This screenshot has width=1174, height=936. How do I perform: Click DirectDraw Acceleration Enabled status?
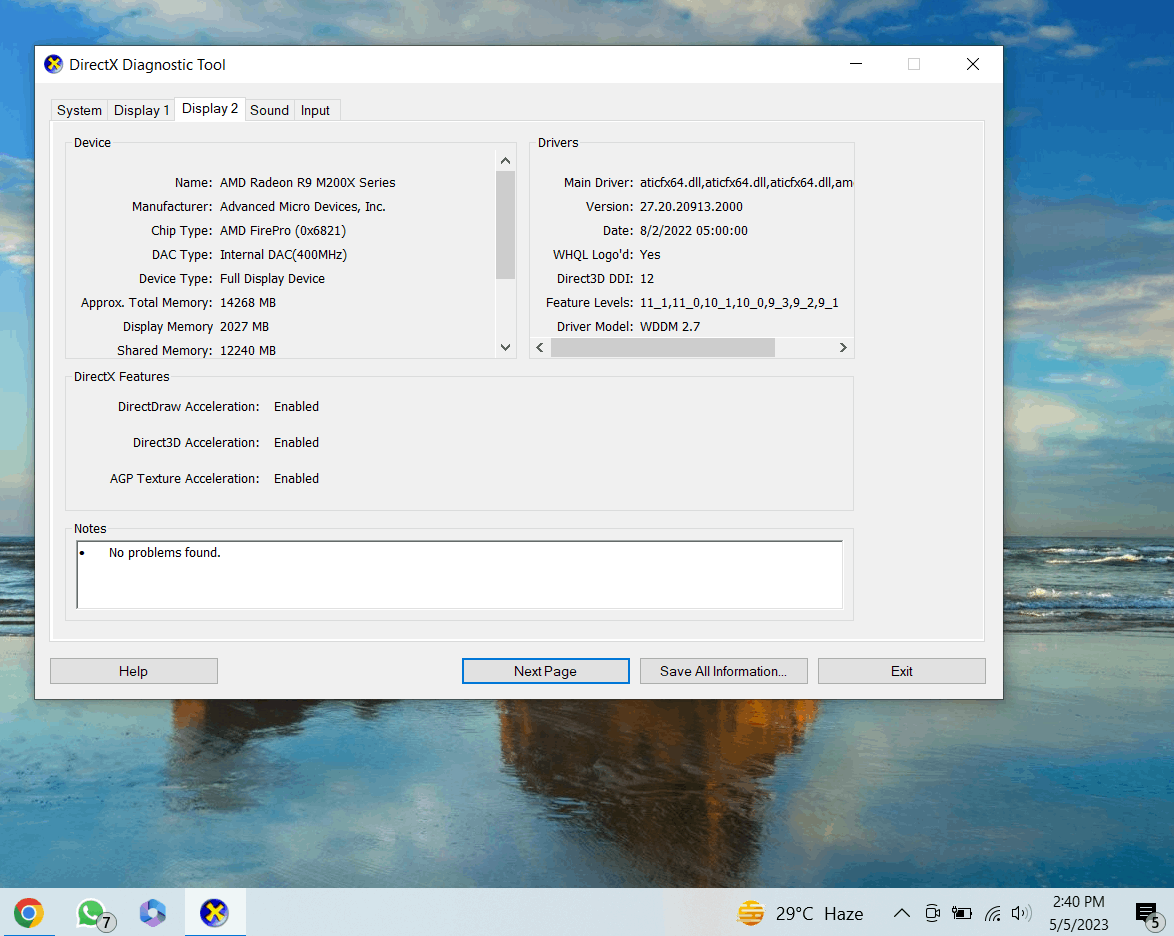[x=296, y=407]
